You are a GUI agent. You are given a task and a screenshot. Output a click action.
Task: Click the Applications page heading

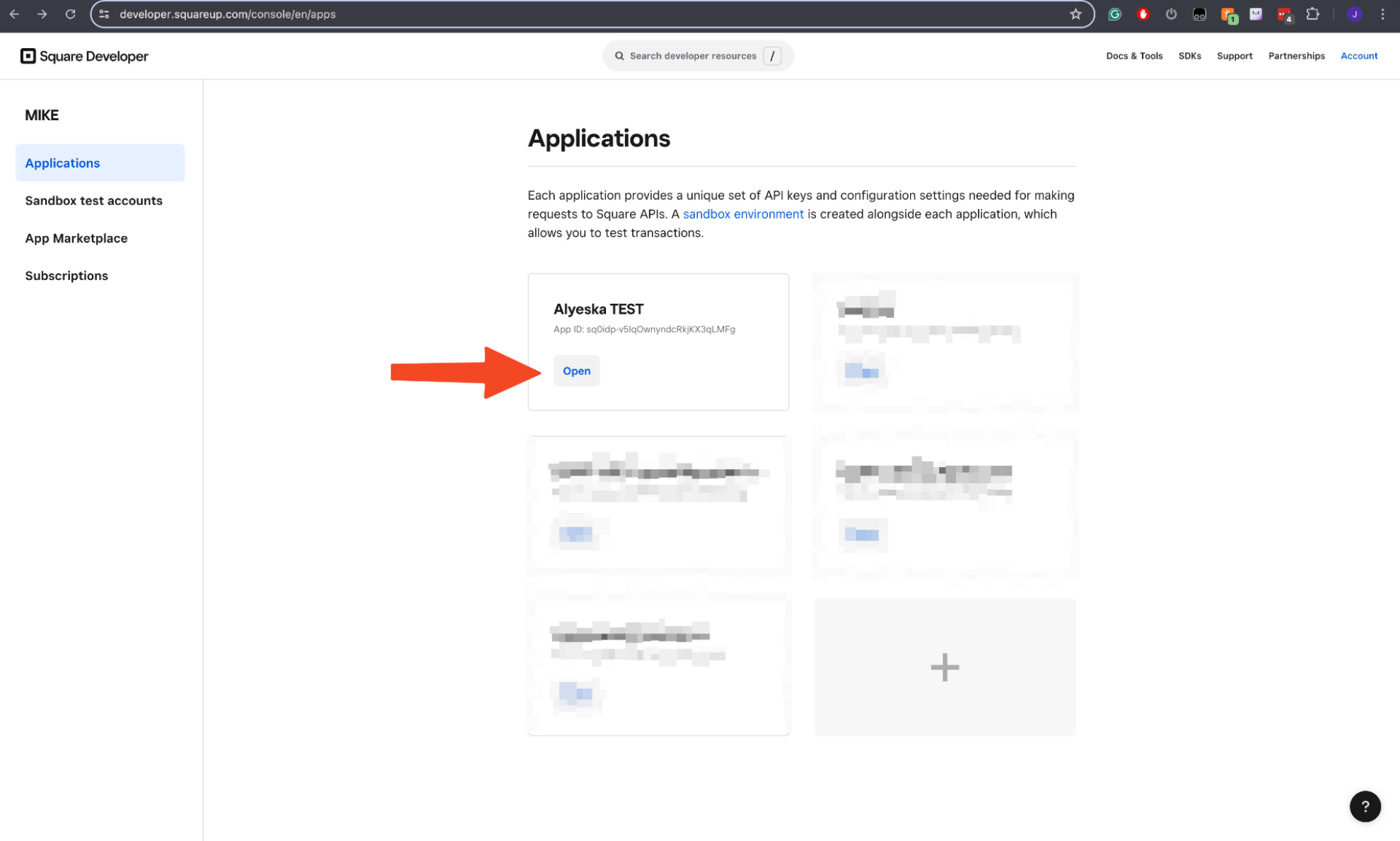tap(599, 139)
